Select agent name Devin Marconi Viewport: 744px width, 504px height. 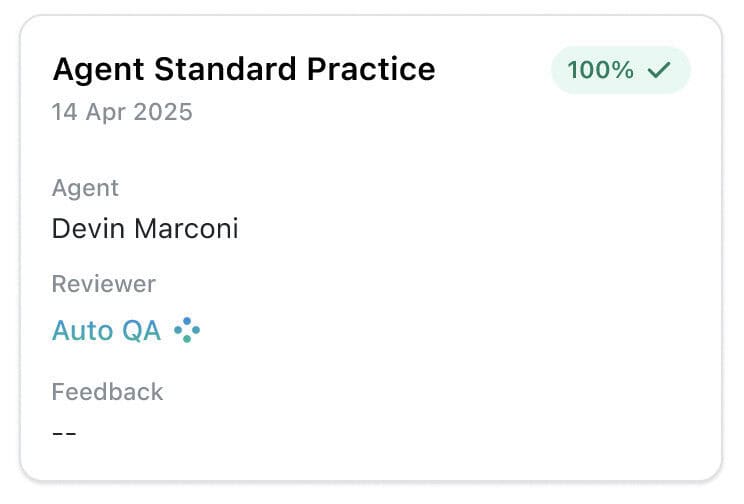tap(145, 229)
